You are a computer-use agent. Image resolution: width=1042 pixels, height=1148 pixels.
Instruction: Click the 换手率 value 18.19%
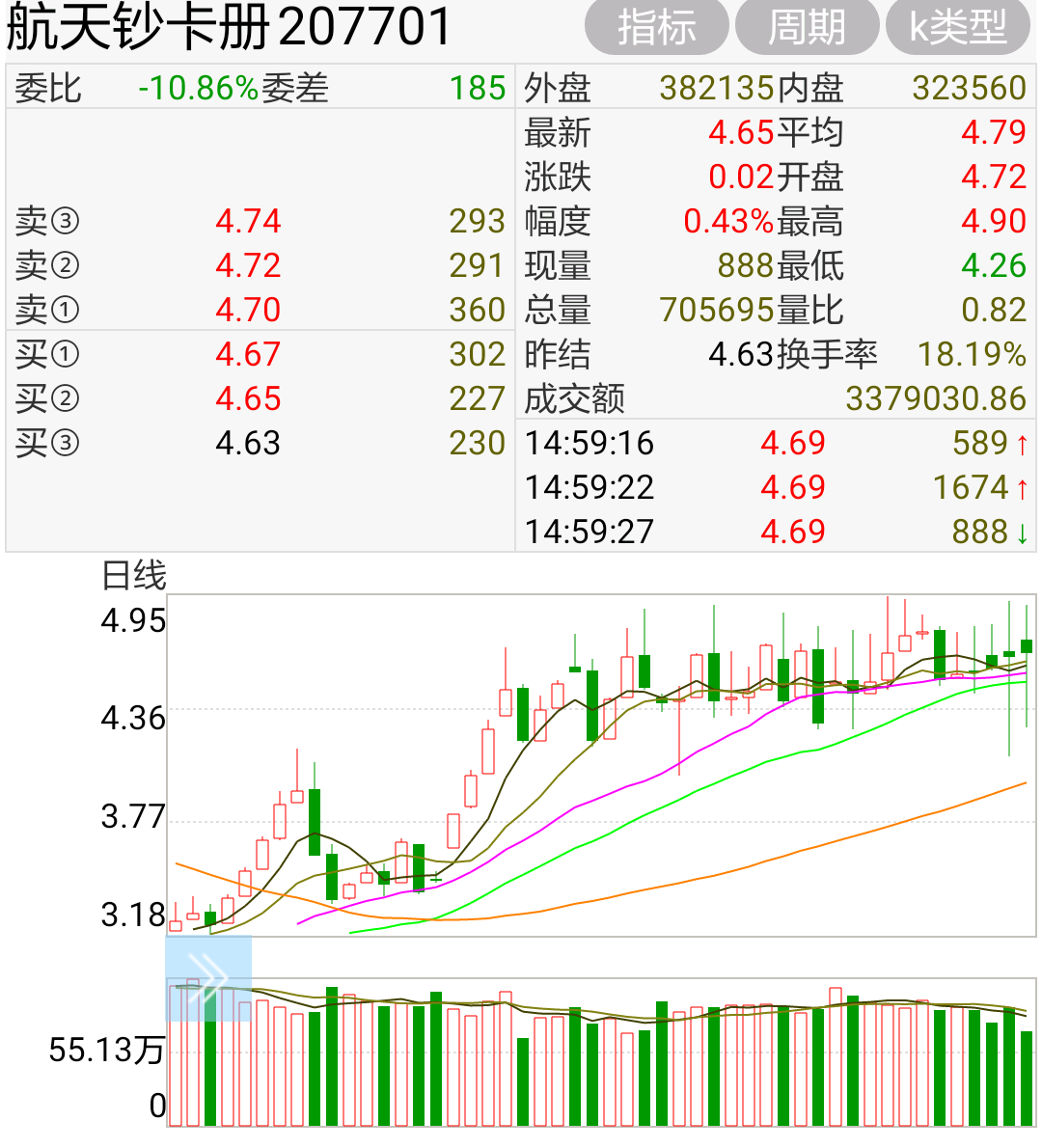(972, 354)
